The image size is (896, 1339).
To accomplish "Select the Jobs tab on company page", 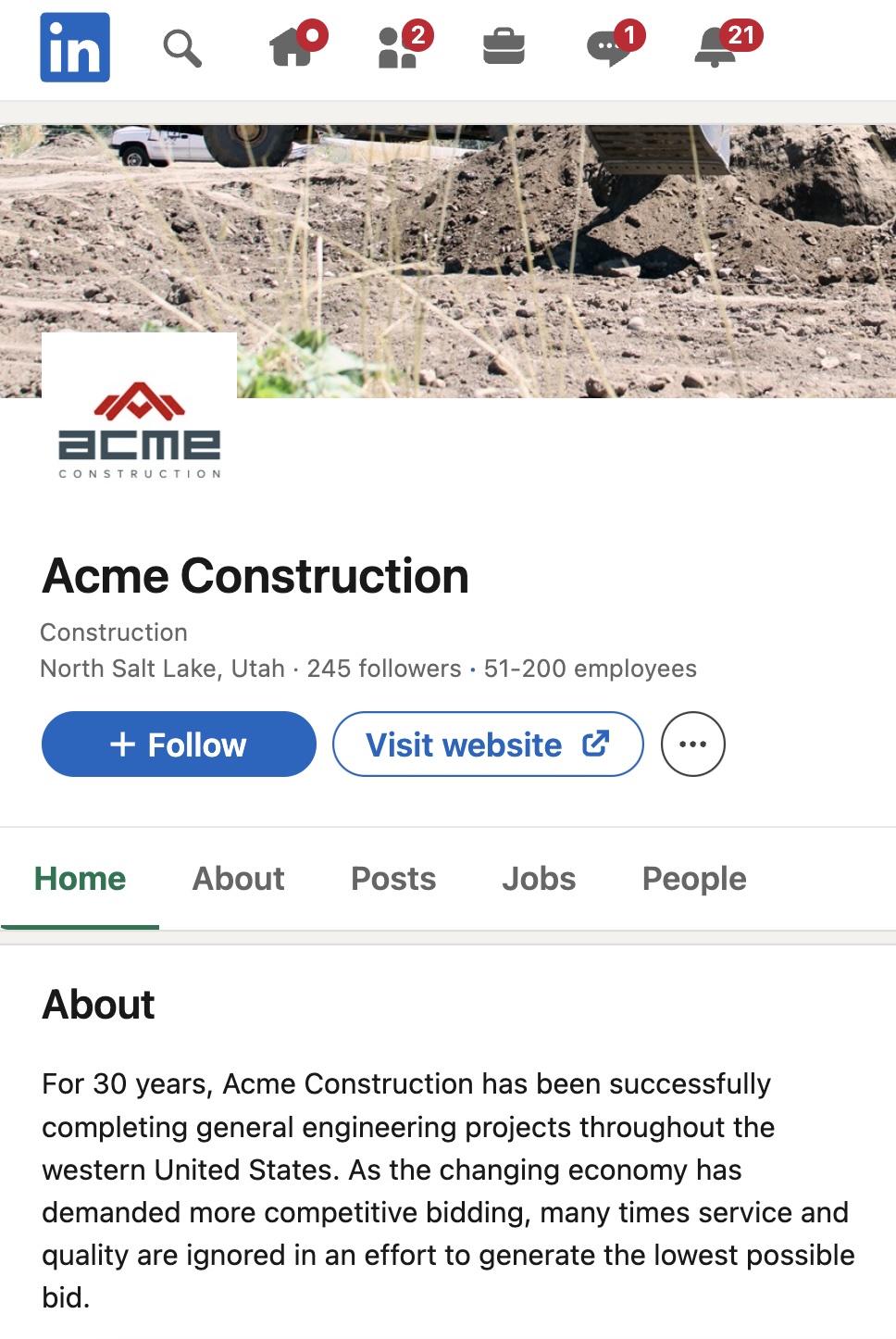I will (x=539, y=878).
